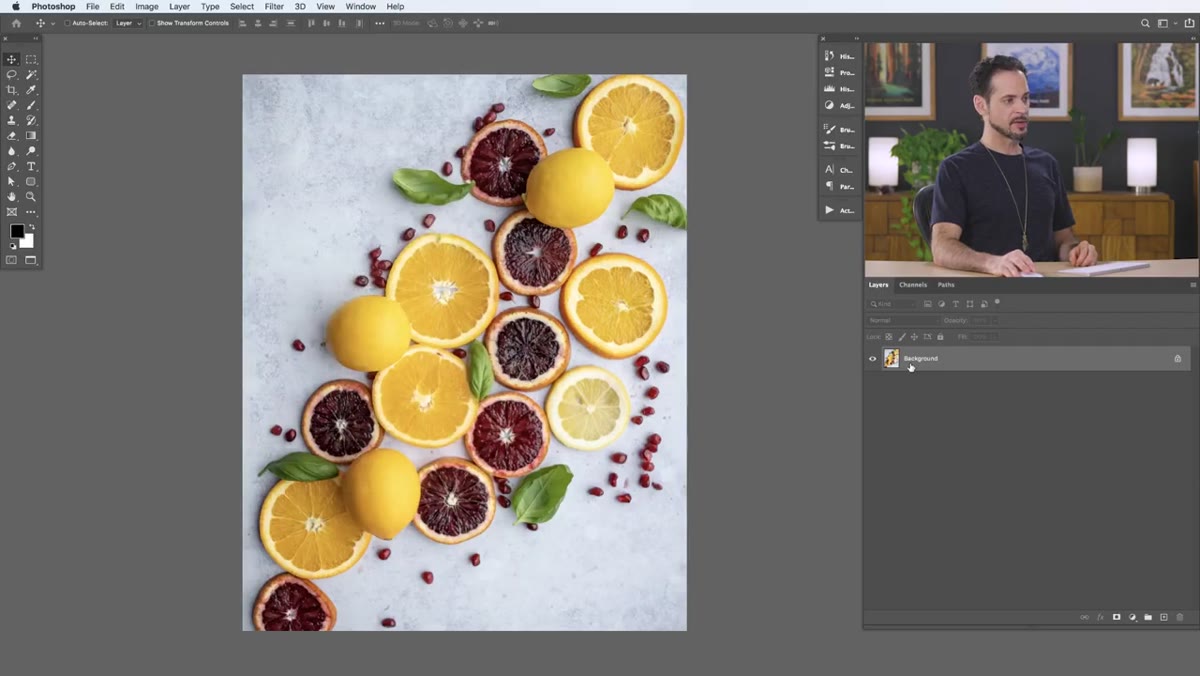Select the Path Selection tool
This screenshot has height=676, width=1200.
12,182
